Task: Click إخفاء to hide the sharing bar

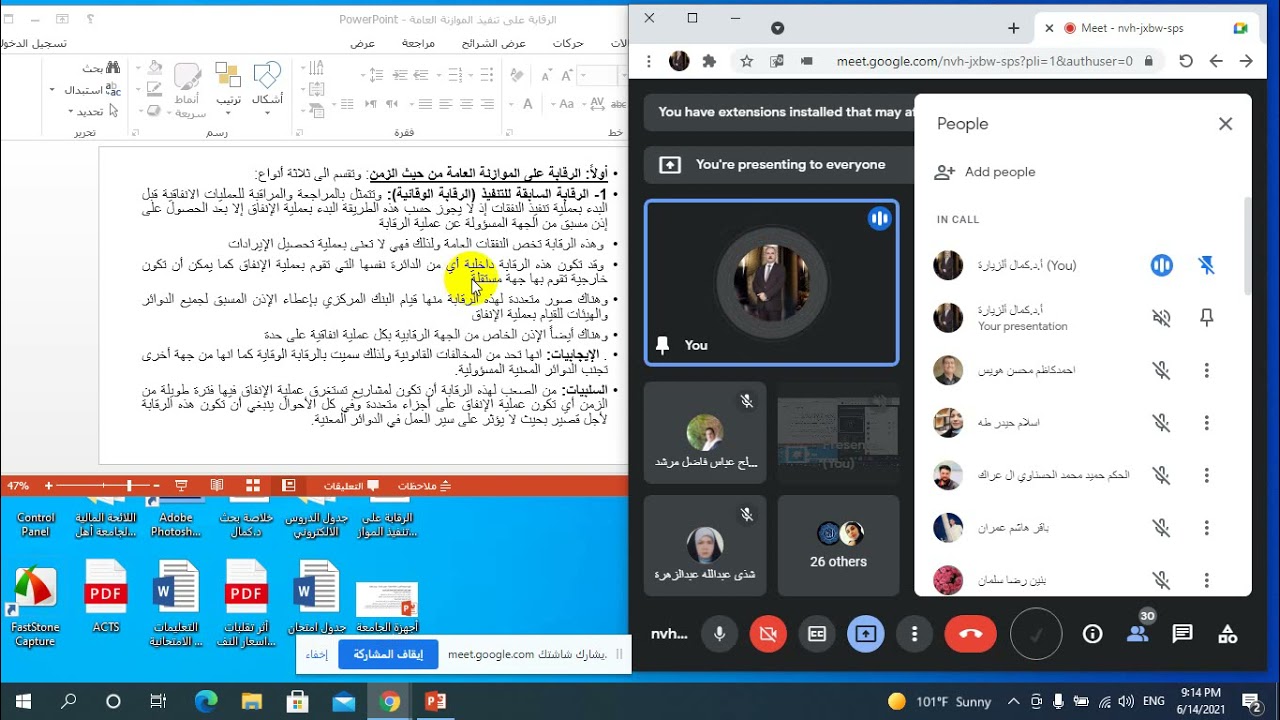Action: [x=316, y=654]
